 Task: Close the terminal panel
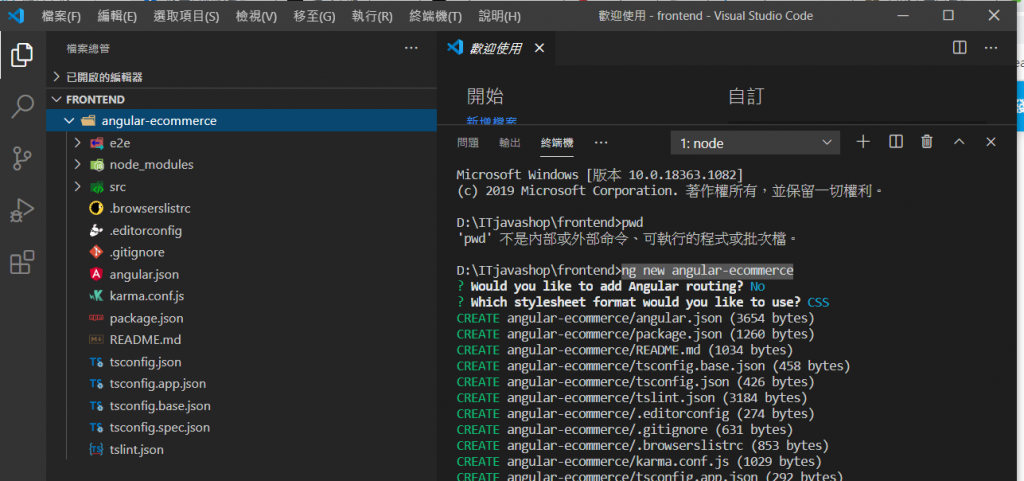click(x=991, y=142)
